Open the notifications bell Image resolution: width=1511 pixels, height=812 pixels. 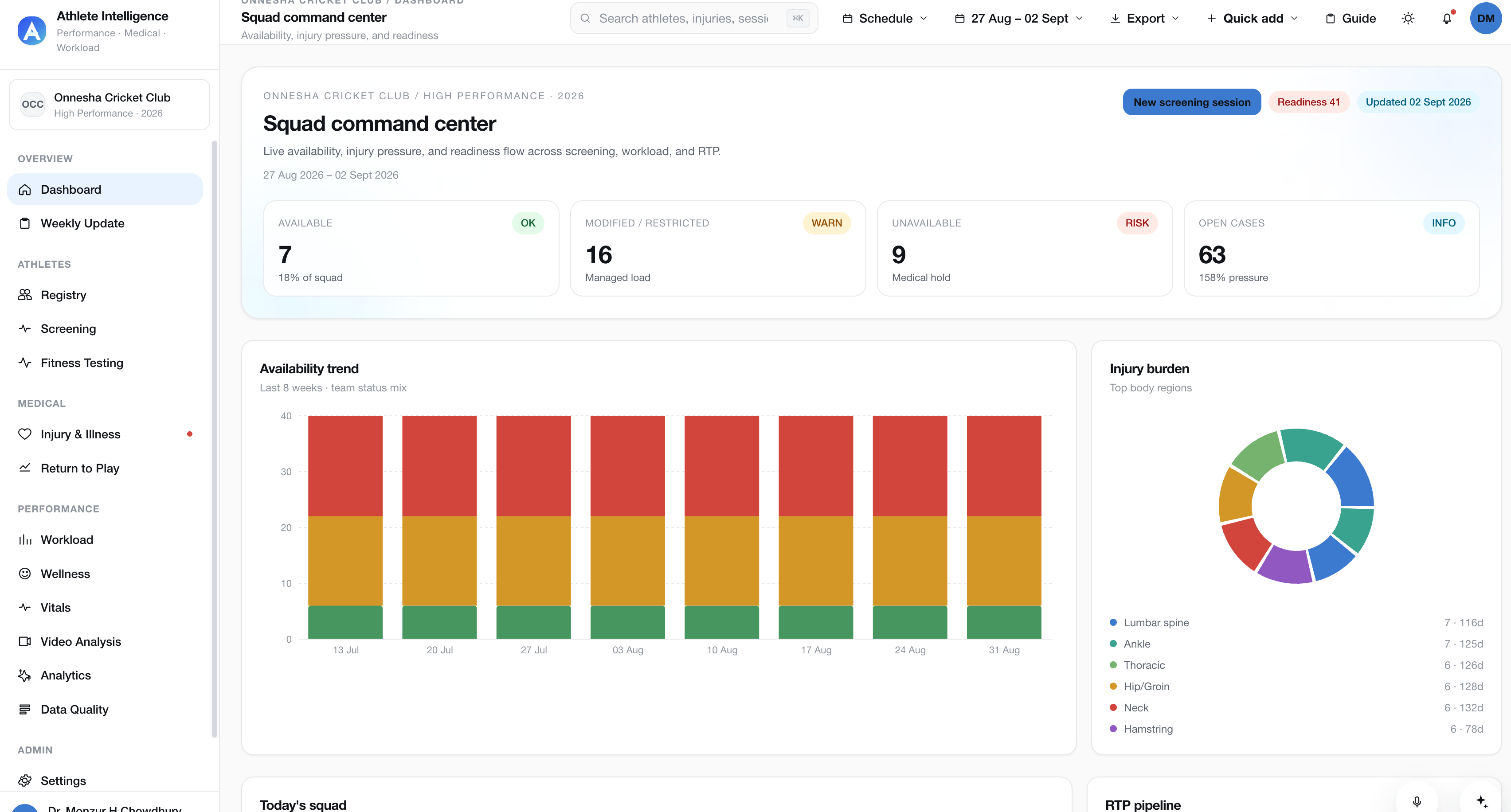(1447, 18)
